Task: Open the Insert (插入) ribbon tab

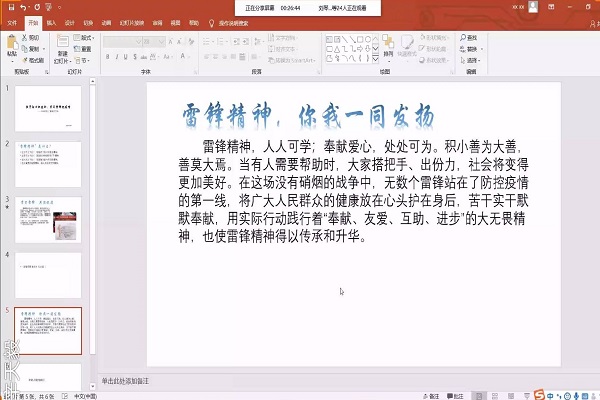Action: [50, 20]
